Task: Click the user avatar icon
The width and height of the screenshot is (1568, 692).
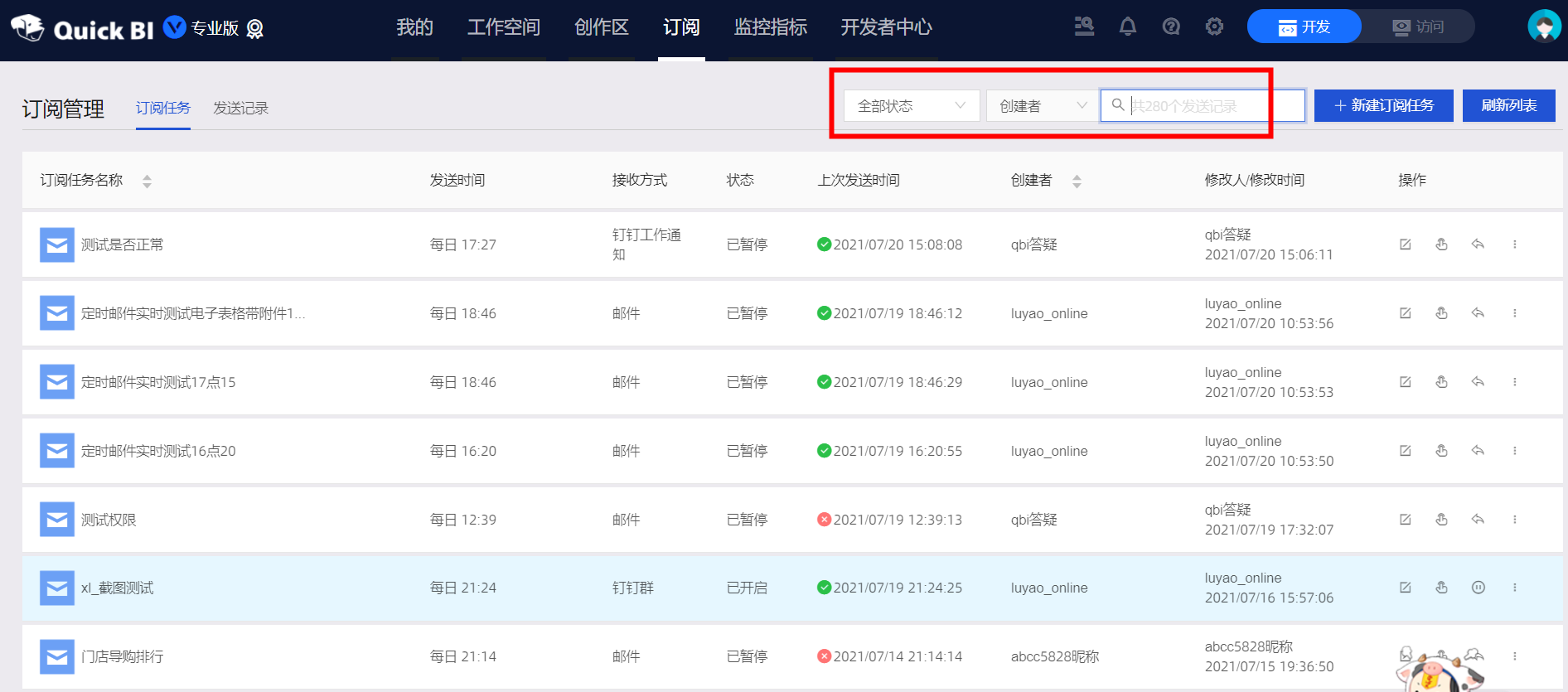Action: 1543,27
